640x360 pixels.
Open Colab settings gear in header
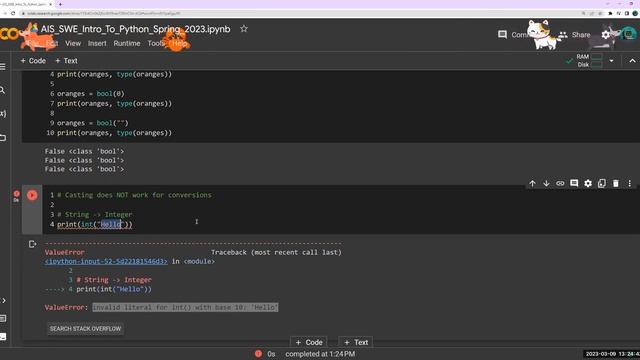(x=606, y=35)
